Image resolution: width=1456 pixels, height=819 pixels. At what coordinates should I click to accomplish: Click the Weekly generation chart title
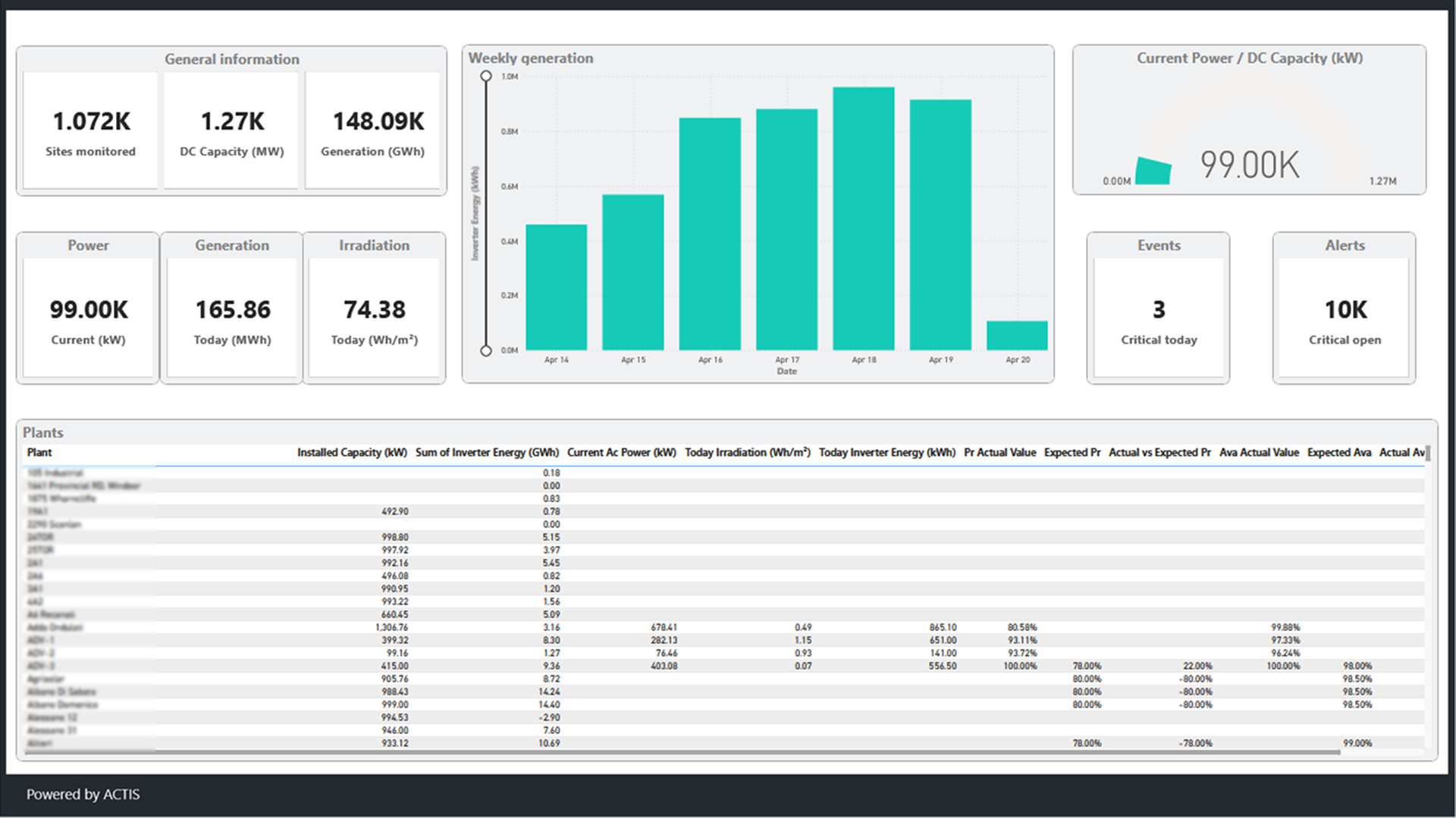click(x=531, y=58)
